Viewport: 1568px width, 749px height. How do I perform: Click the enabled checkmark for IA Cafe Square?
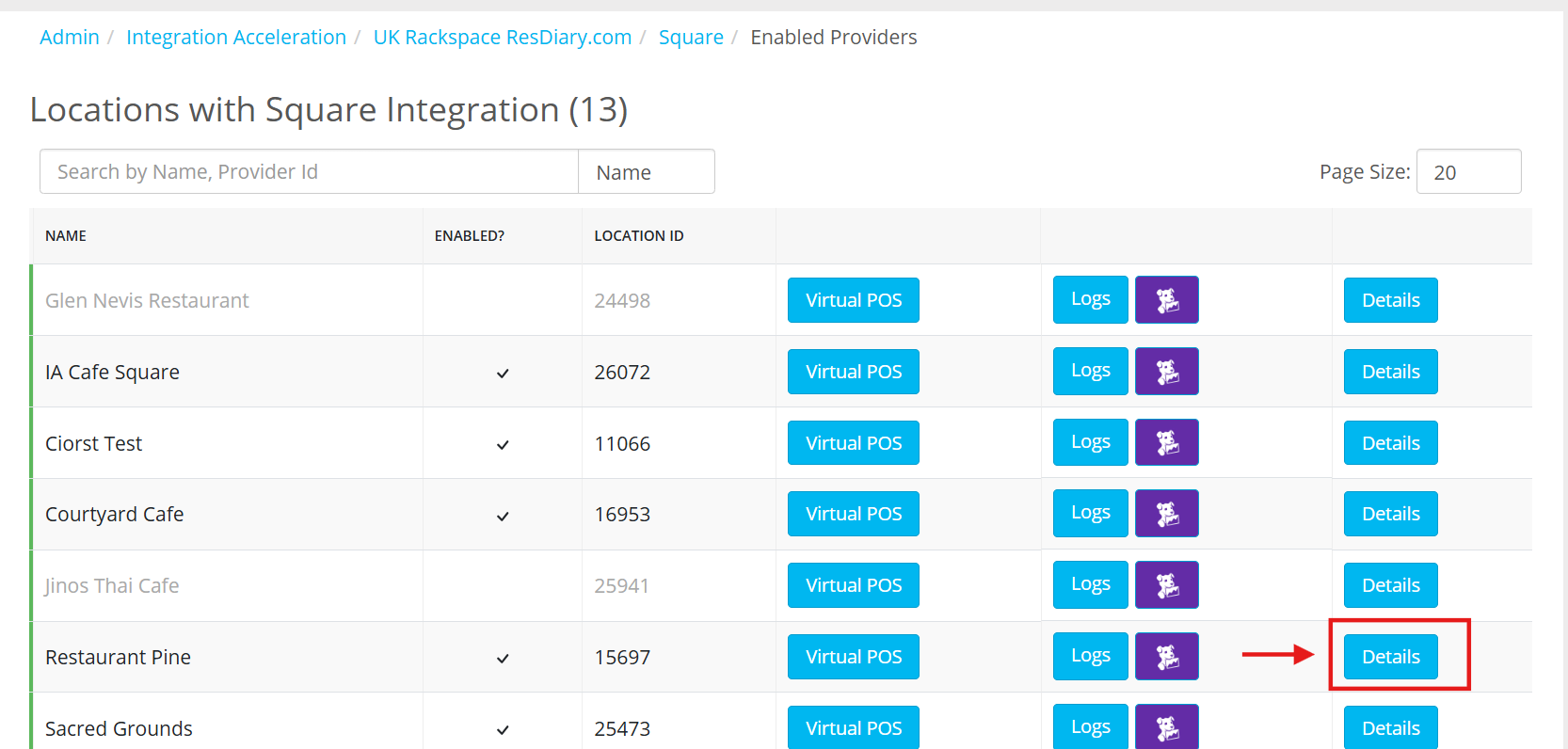(x=503, y=374)
